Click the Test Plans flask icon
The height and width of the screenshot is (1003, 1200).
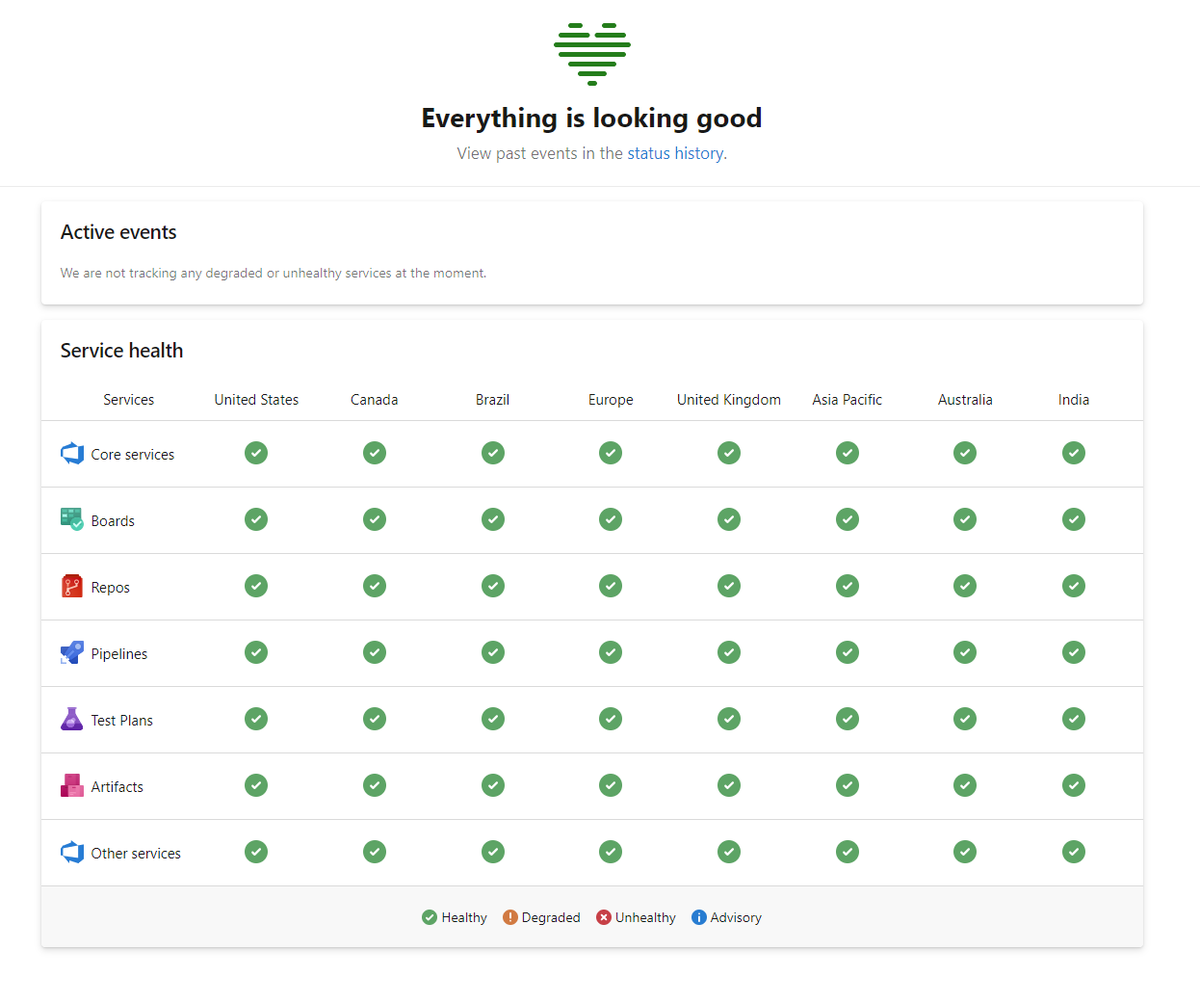click(x=72, y=719)
